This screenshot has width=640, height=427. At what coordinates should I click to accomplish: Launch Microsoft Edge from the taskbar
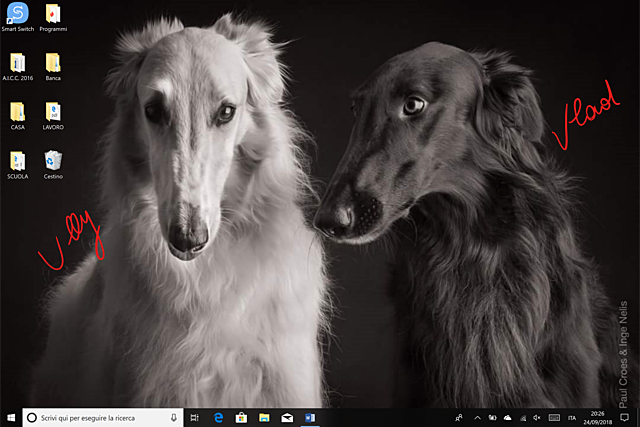[x=218, y=418]
